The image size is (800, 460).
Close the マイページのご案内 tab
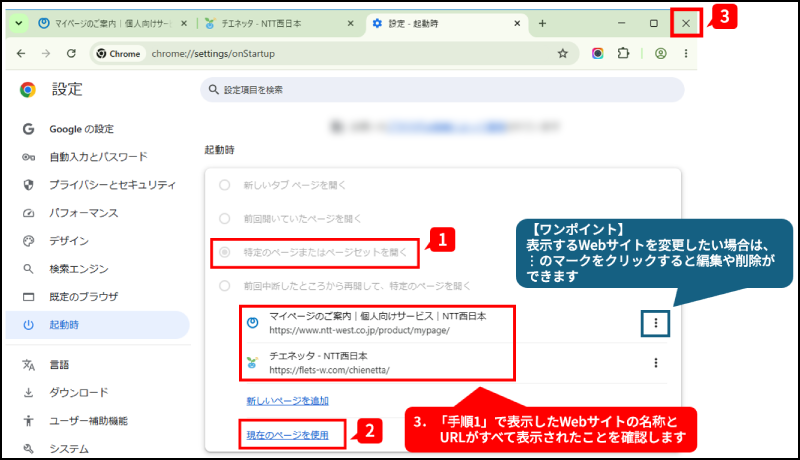coord(184,23)
